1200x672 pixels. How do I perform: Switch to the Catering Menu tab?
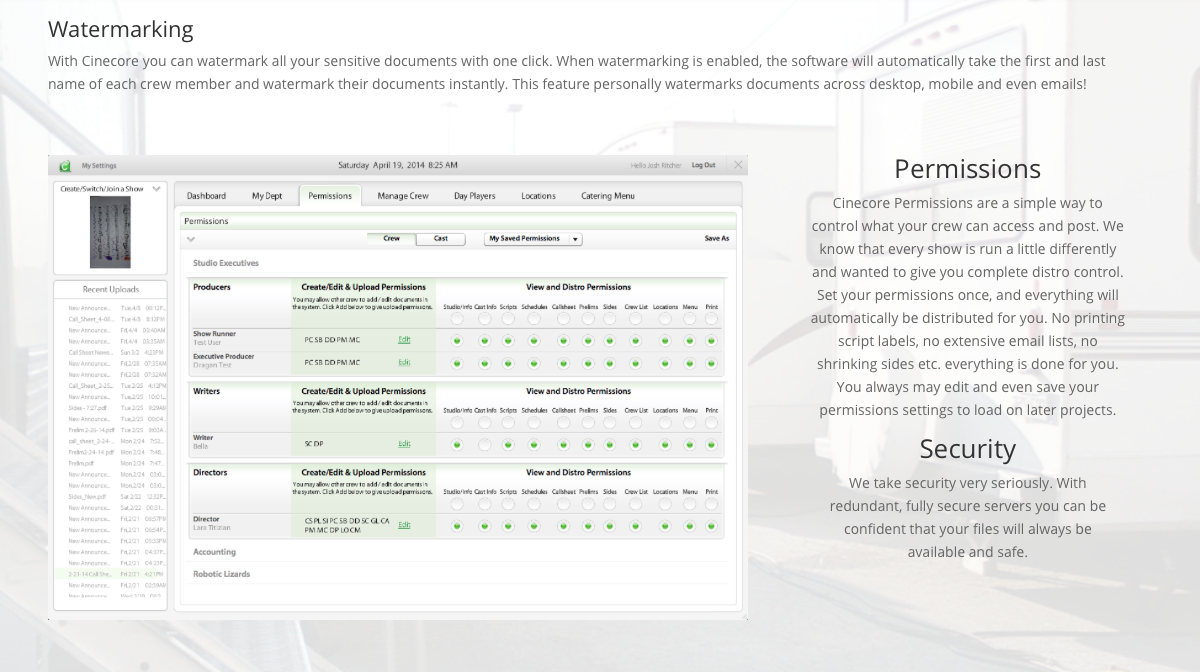coord(608,196)
